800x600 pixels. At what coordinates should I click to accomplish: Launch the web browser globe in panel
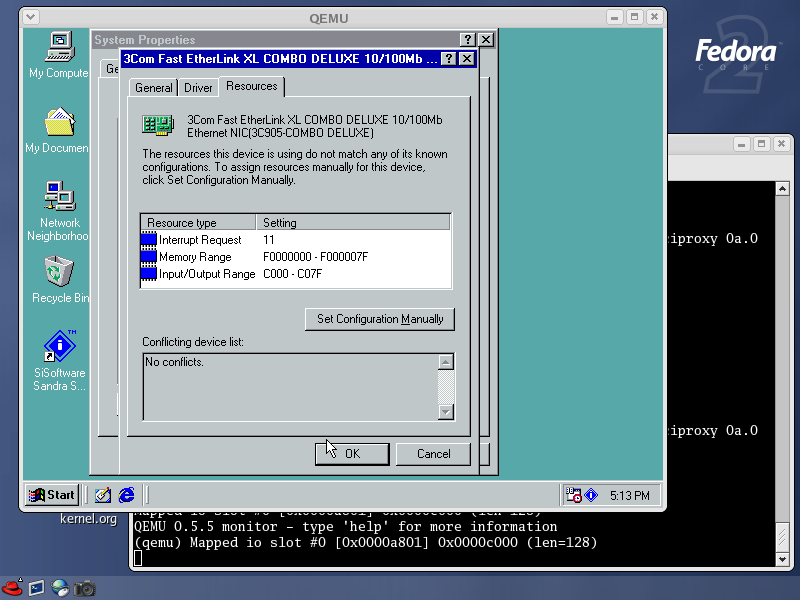(60, 588)
